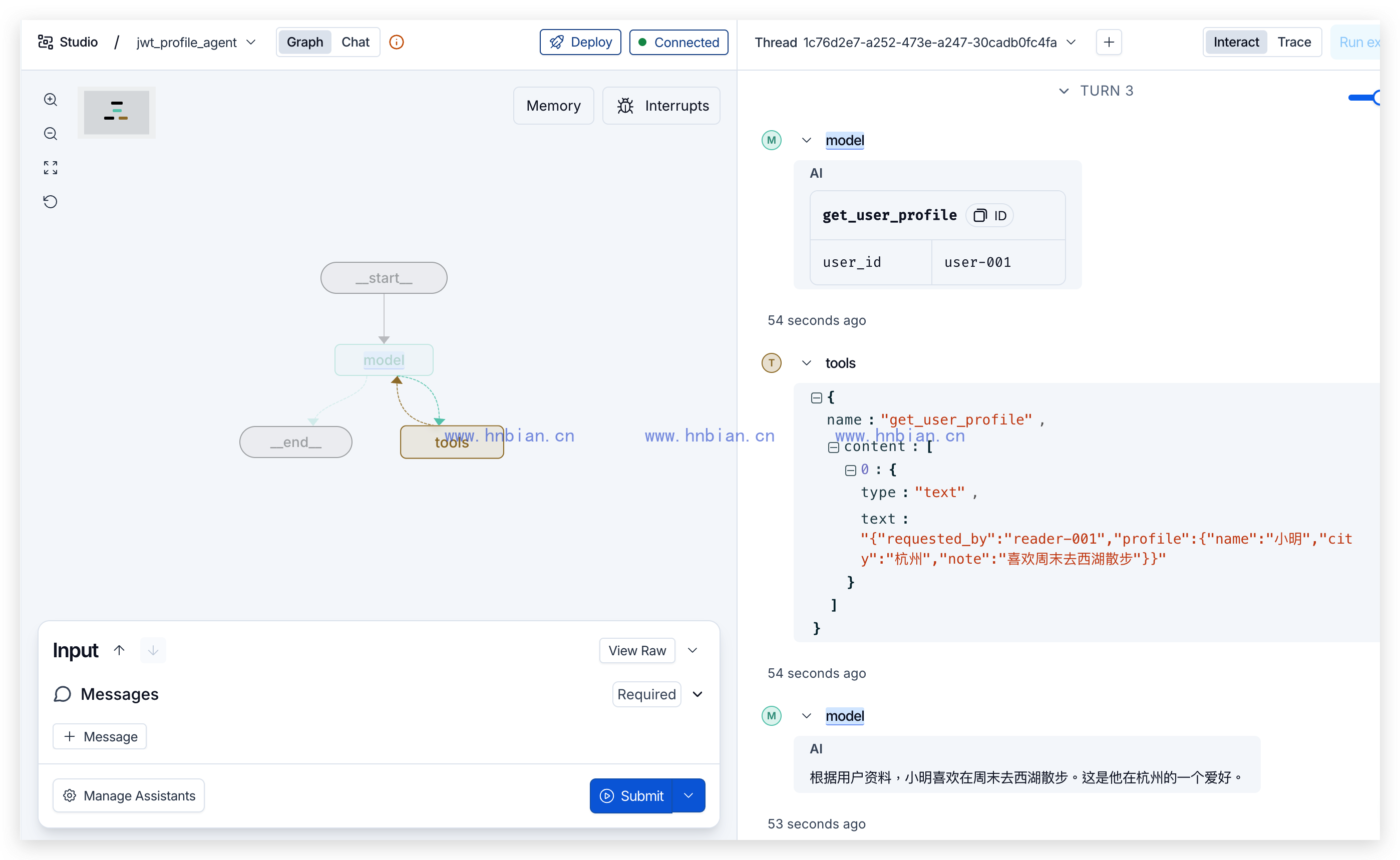Switch to the Trace tab
The height and width of the screenshot is (860, 1400).
1294,42
